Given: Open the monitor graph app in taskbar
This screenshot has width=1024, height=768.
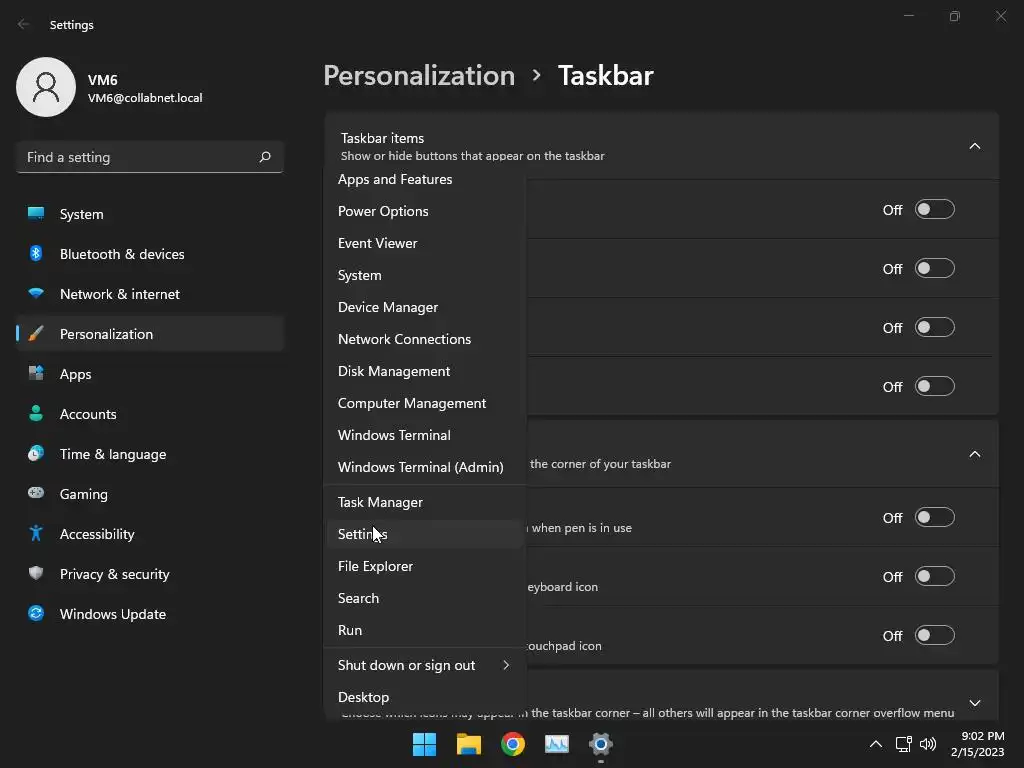Looking at the screenshot, I should [557, 744].
